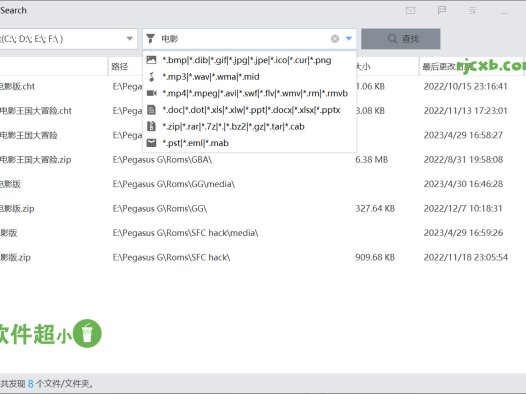
Task: Click the 6.38 MB size cell
Action: [372, 160]
